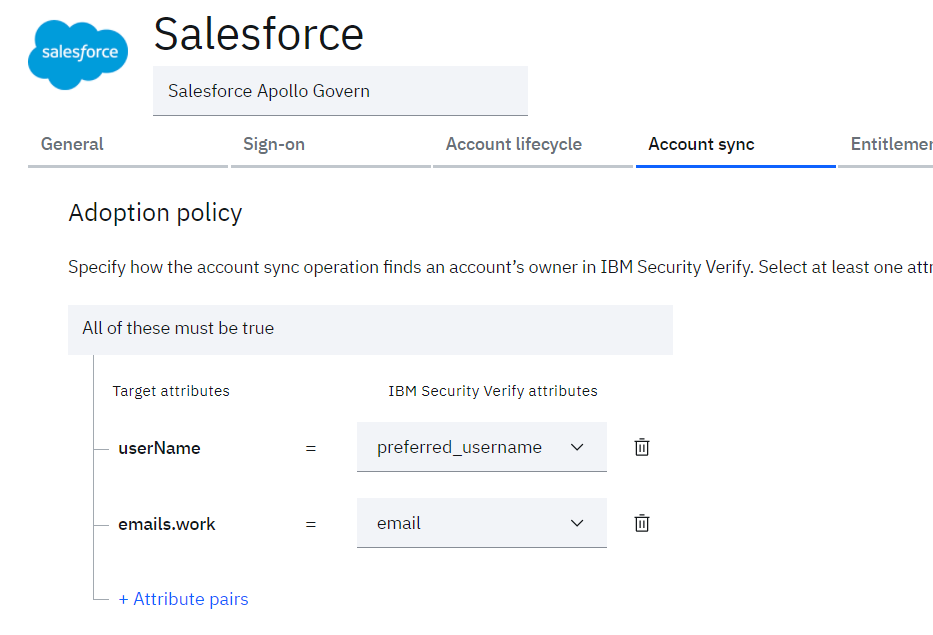Add new Attribute pairs link
The height and width of the screenshot is (635, 933).
coord(183,599)
